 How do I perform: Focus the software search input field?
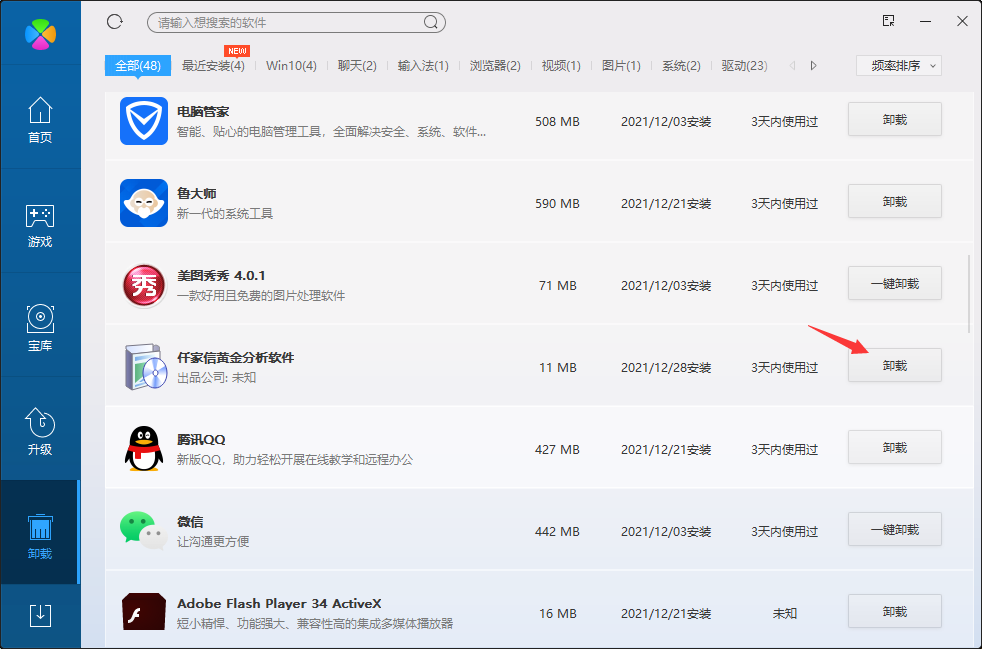(285, 22)
